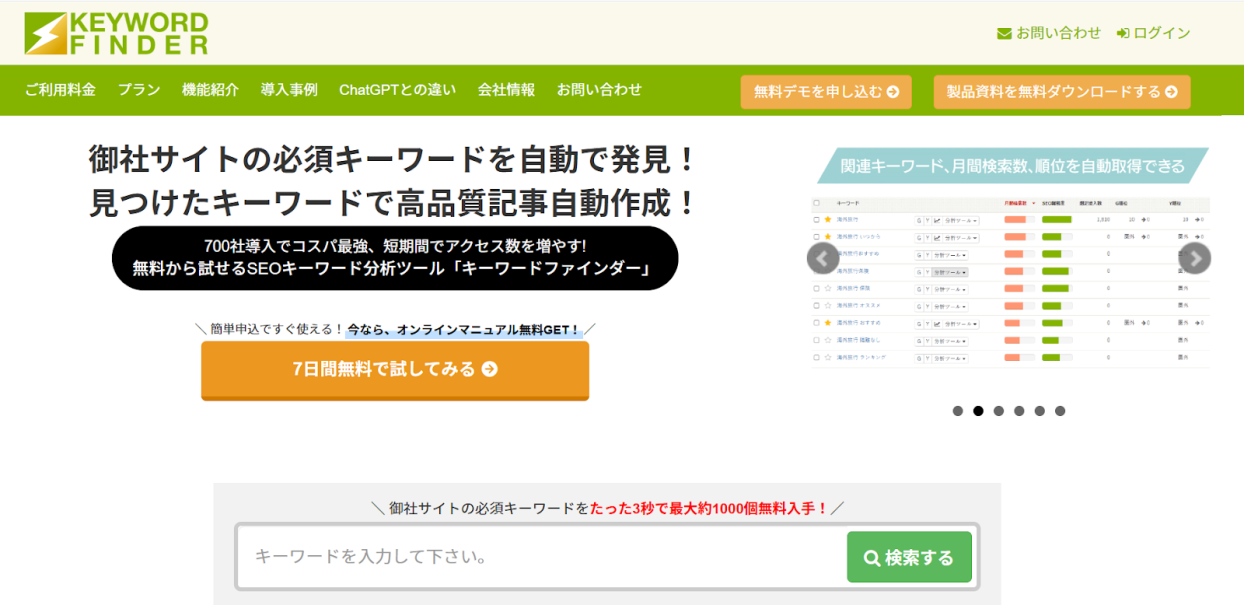Star the 海外旅行 ランキング keyword row
This screenshot has width=1244, height=605.
point(828,357)
